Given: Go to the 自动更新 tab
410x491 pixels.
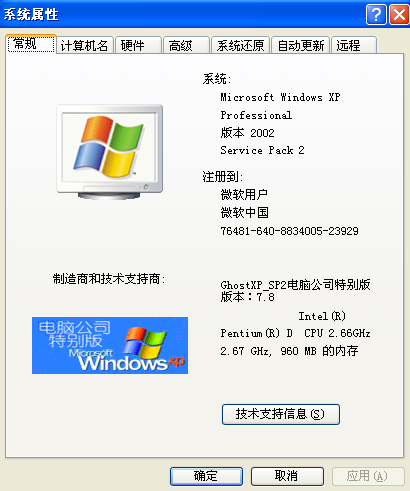Looking at the screenshot, I should coord(301,45).
